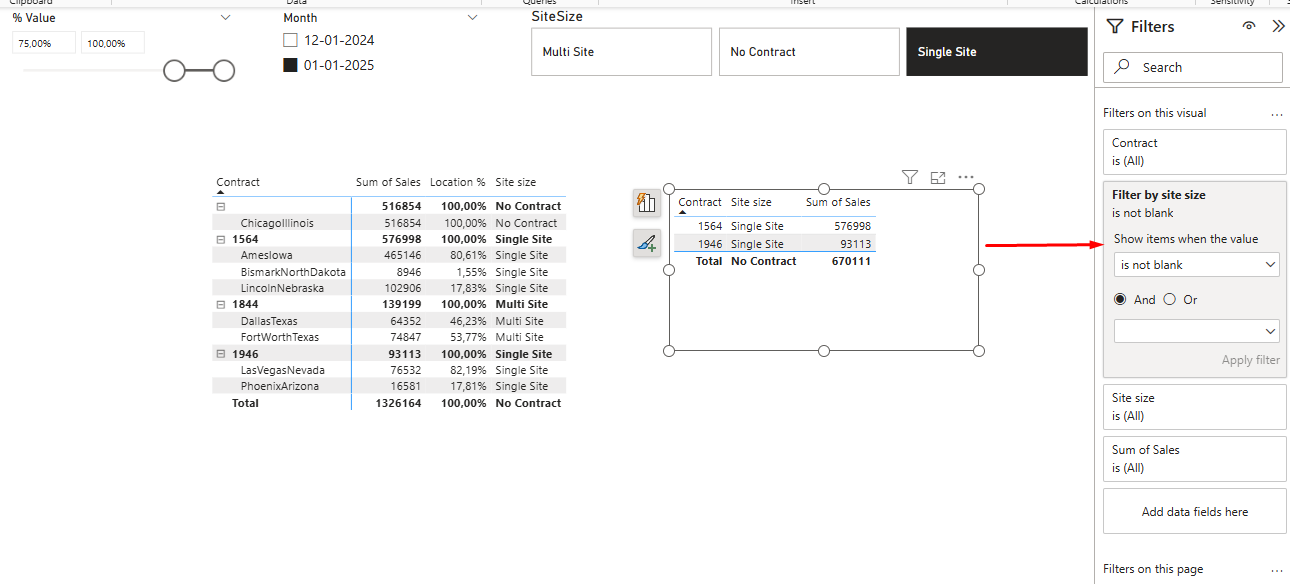Viewport: 1290px width, 584px height.
Task: Select the Single Site slicer button
Action: [x=996, y=52]
